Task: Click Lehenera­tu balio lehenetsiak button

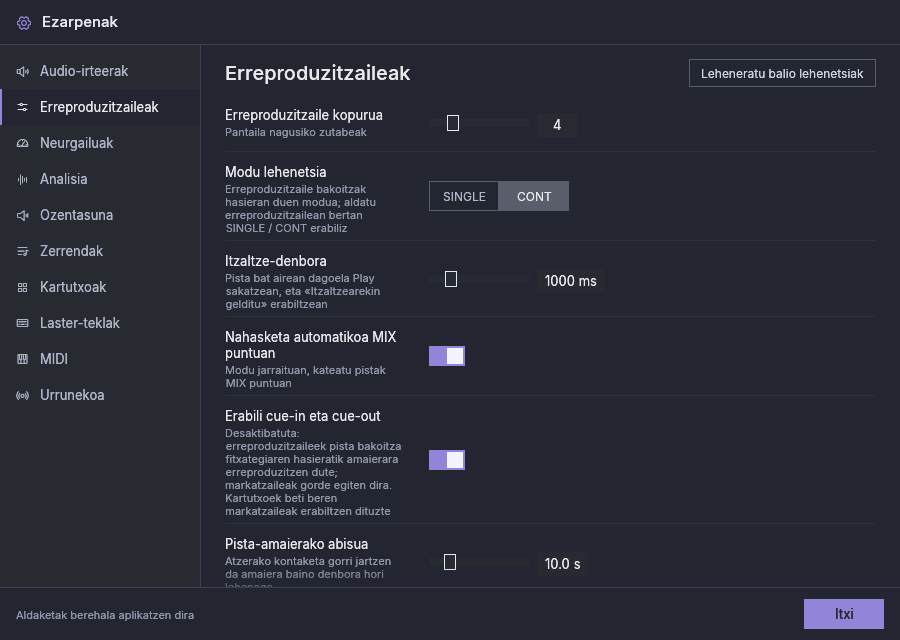Action: (x=782, y=73)
